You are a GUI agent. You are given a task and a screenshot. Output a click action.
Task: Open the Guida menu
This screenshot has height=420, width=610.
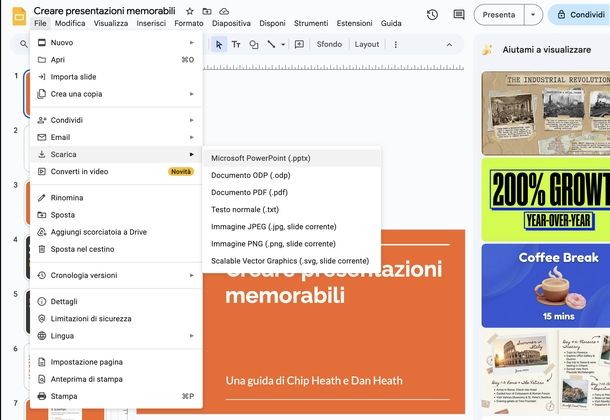[x=391, y=23]
